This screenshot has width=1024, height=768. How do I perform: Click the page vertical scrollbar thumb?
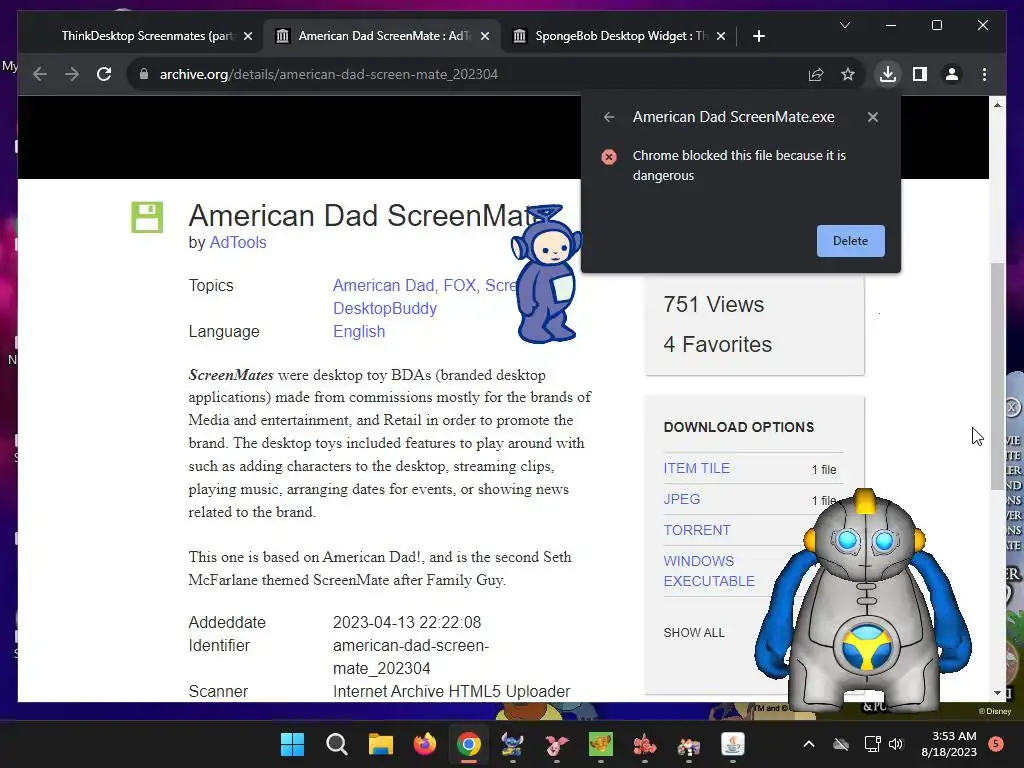[997, 376]
